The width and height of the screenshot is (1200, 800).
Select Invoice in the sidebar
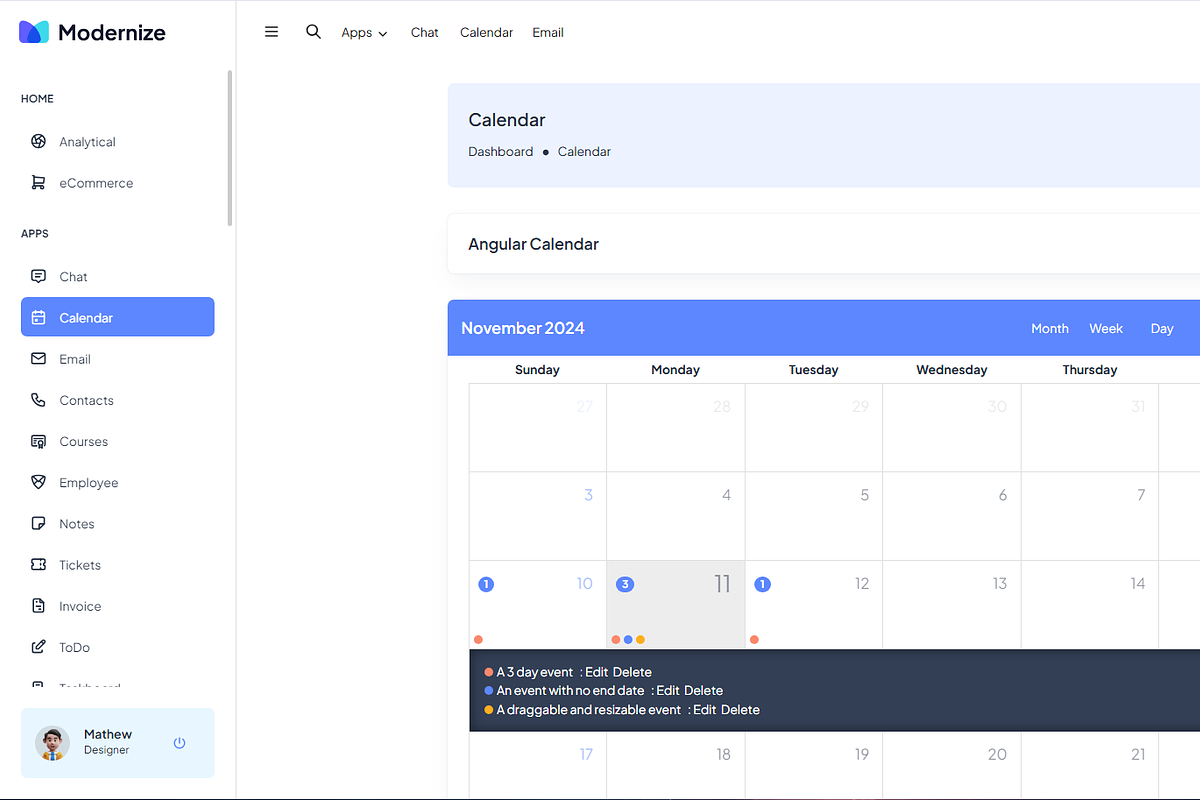click(117, 606)
